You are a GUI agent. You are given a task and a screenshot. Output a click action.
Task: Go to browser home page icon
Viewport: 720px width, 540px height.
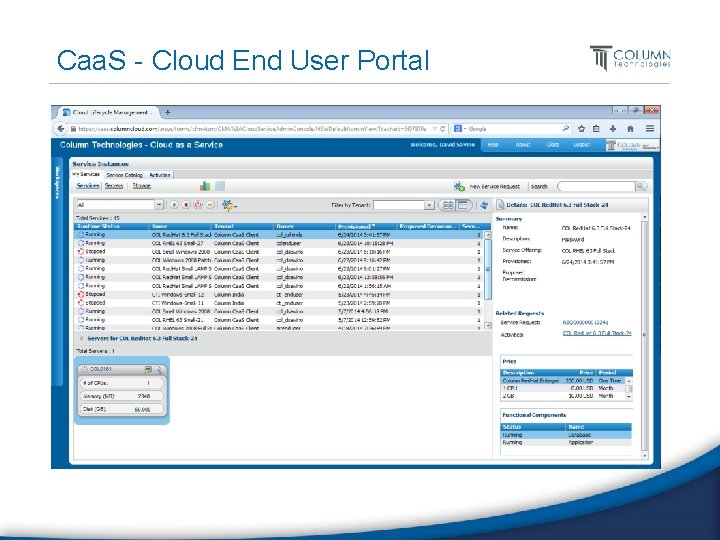point(630,129)
